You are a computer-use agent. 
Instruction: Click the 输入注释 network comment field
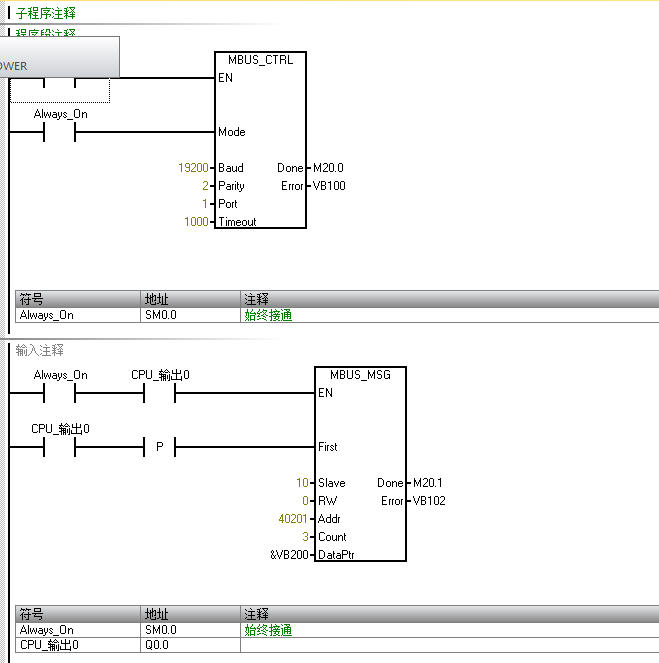(40, 350)
